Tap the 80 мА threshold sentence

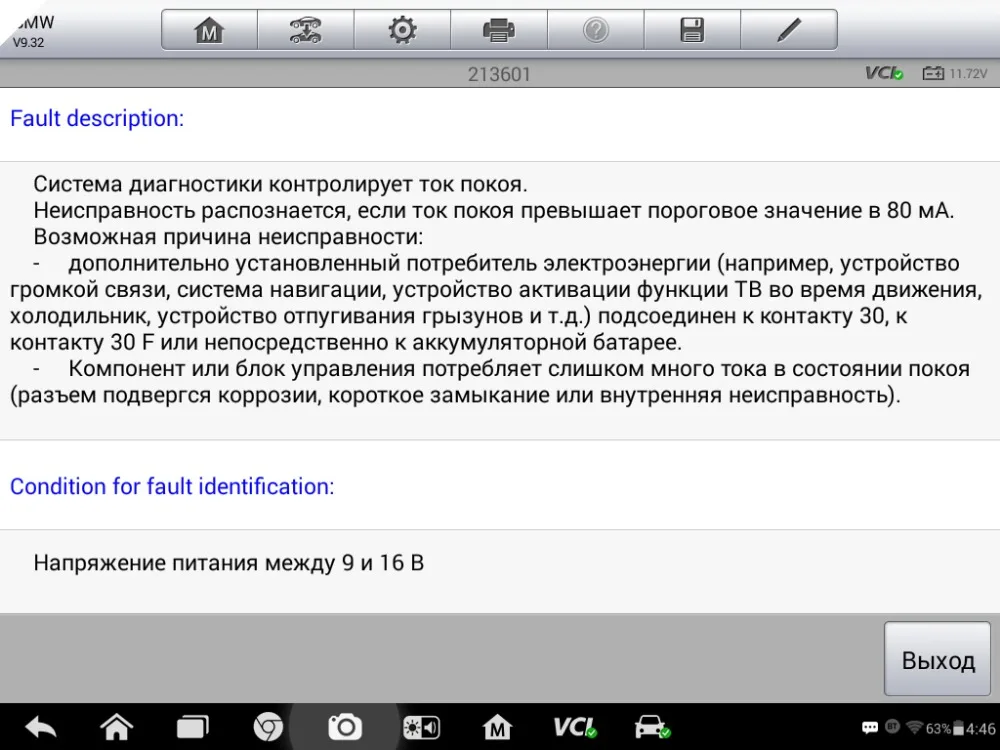point(494,210)
